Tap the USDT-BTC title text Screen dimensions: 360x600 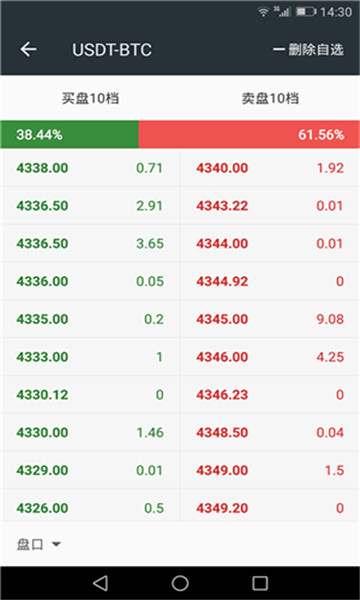pos(112,50)
